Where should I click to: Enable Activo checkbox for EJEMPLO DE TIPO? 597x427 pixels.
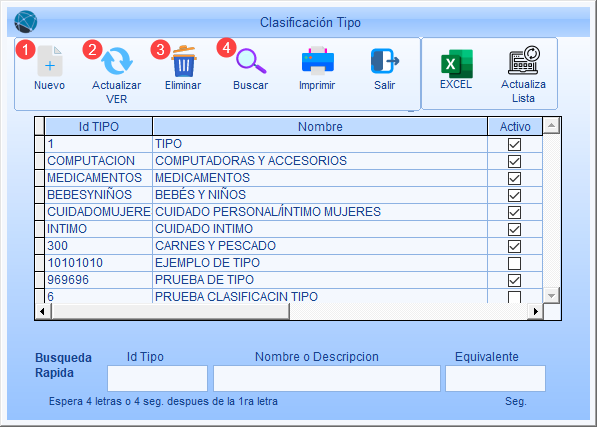[x=514, y=263]
